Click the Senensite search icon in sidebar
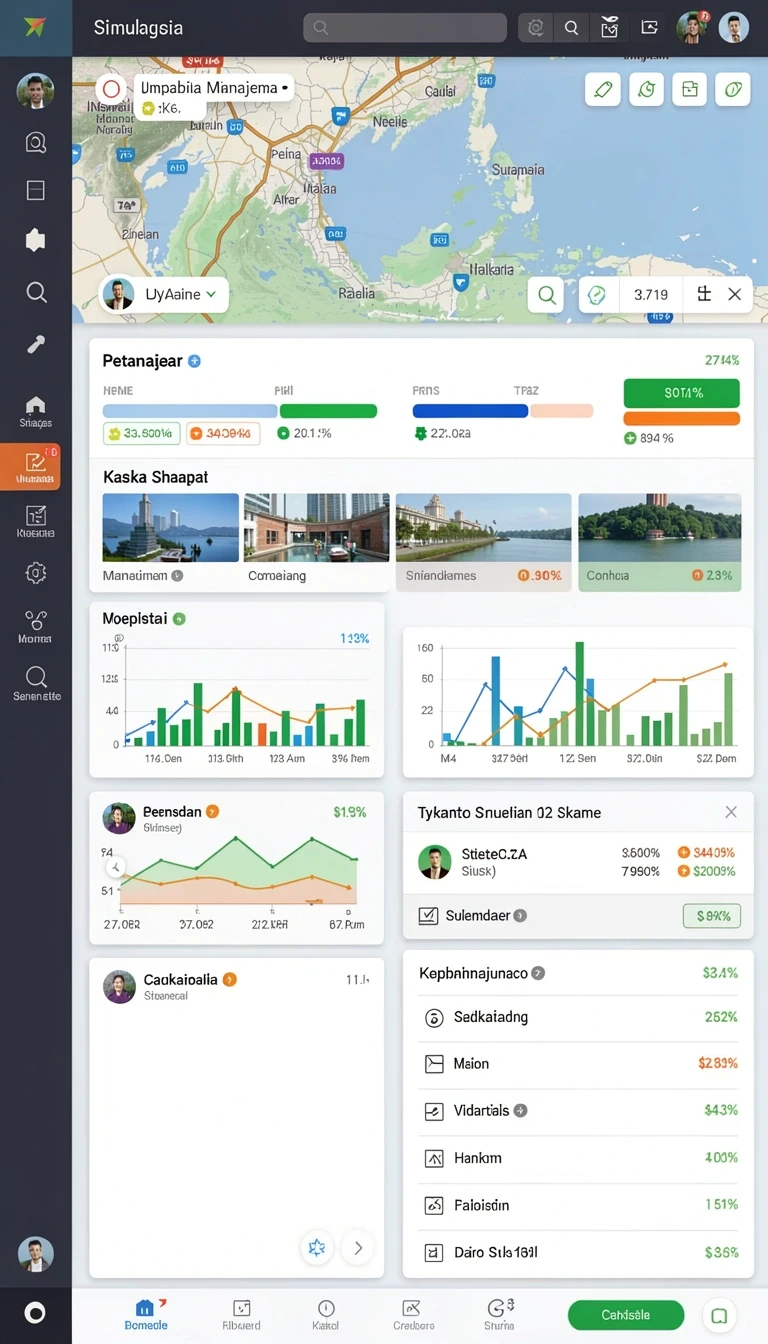 pos(36,677)
